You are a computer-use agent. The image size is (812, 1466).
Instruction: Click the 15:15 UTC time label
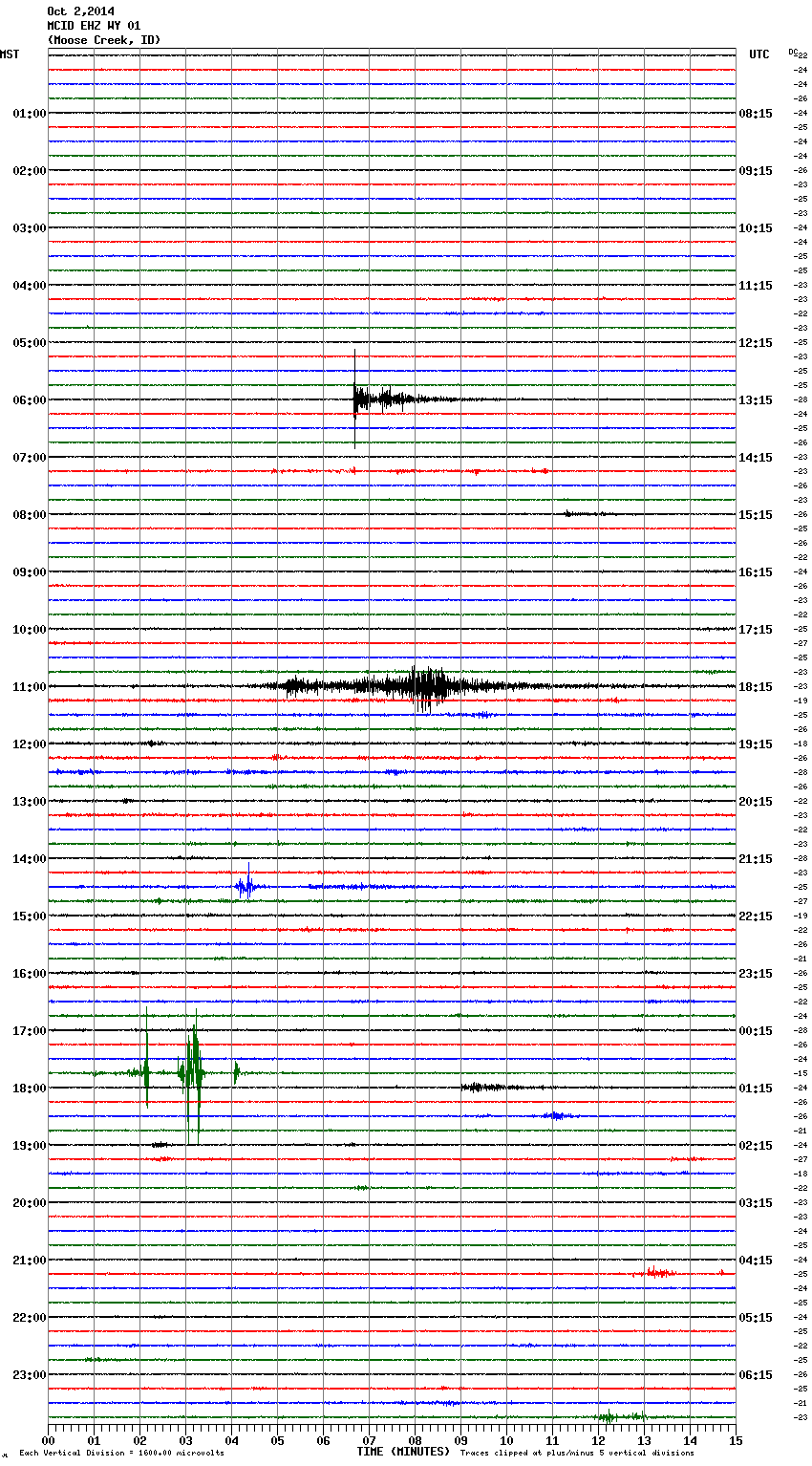click(756, 515)
